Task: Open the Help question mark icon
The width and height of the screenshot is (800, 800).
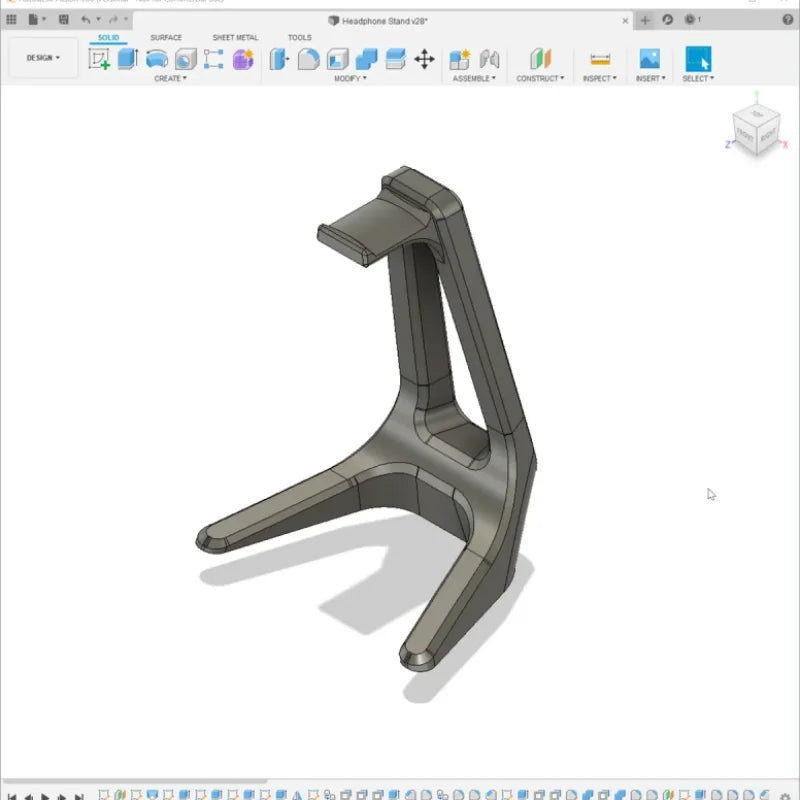Action: point(787,20)
